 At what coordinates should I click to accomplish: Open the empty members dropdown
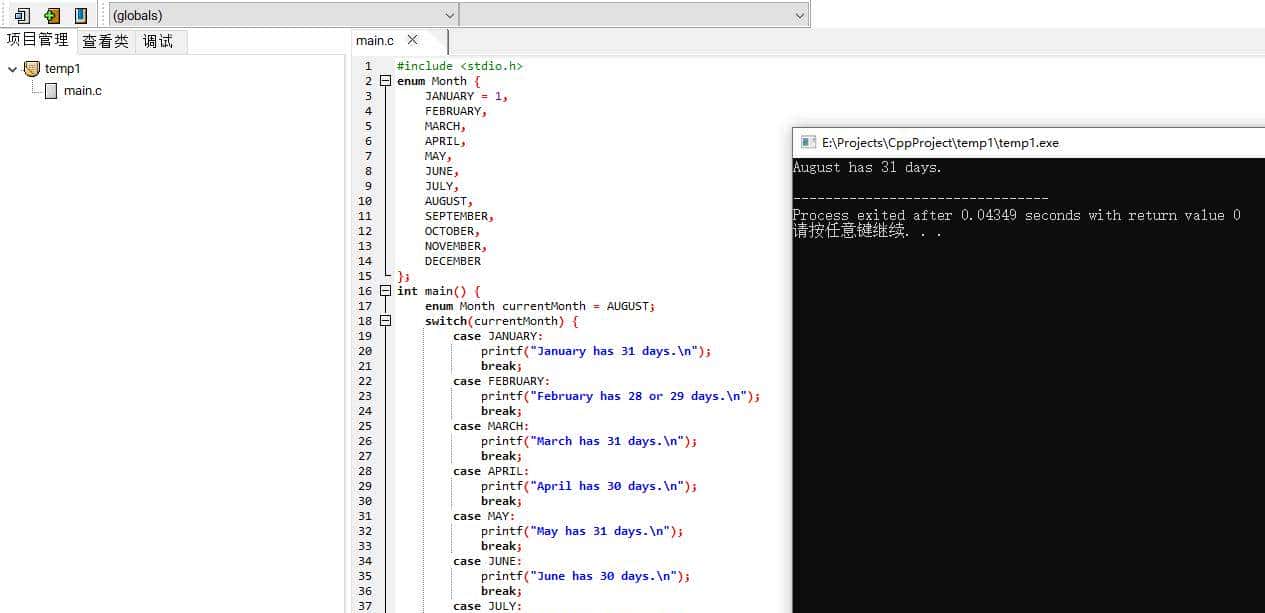pyautogui.click(x=799, y=15)
